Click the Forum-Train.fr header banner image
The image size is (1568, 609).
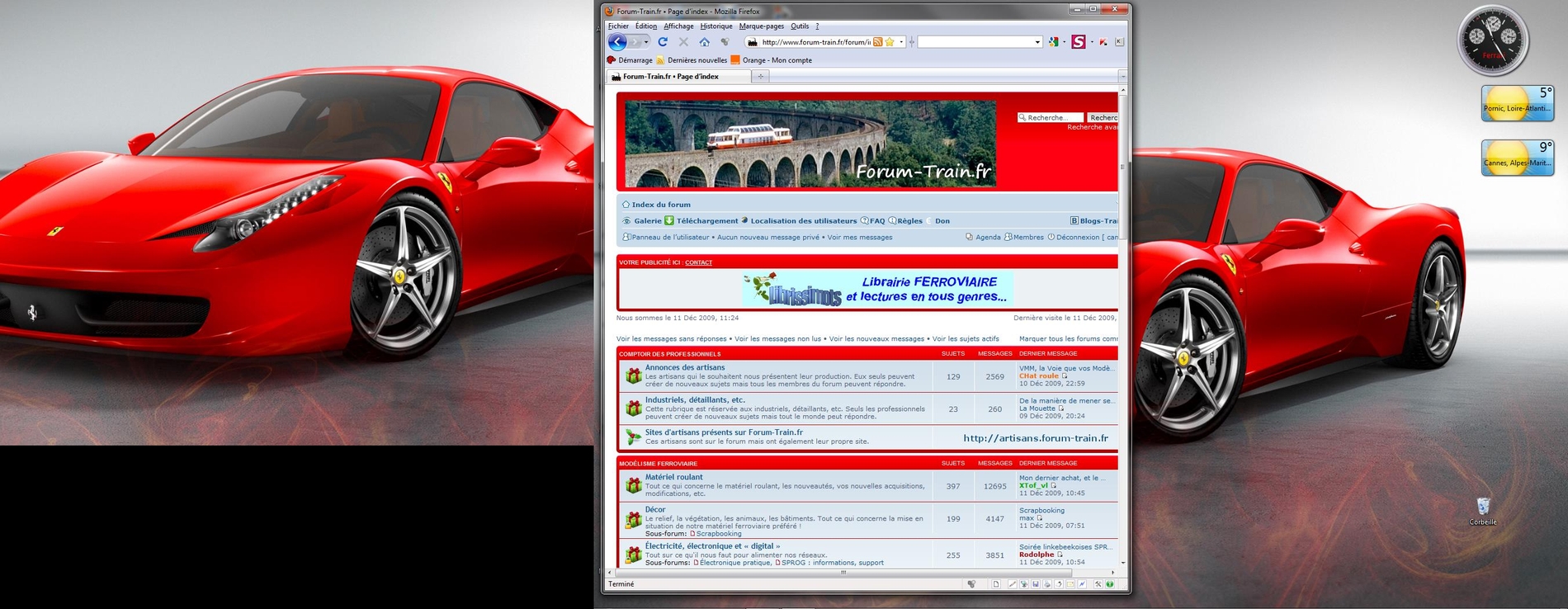click(x=810, y=144)
